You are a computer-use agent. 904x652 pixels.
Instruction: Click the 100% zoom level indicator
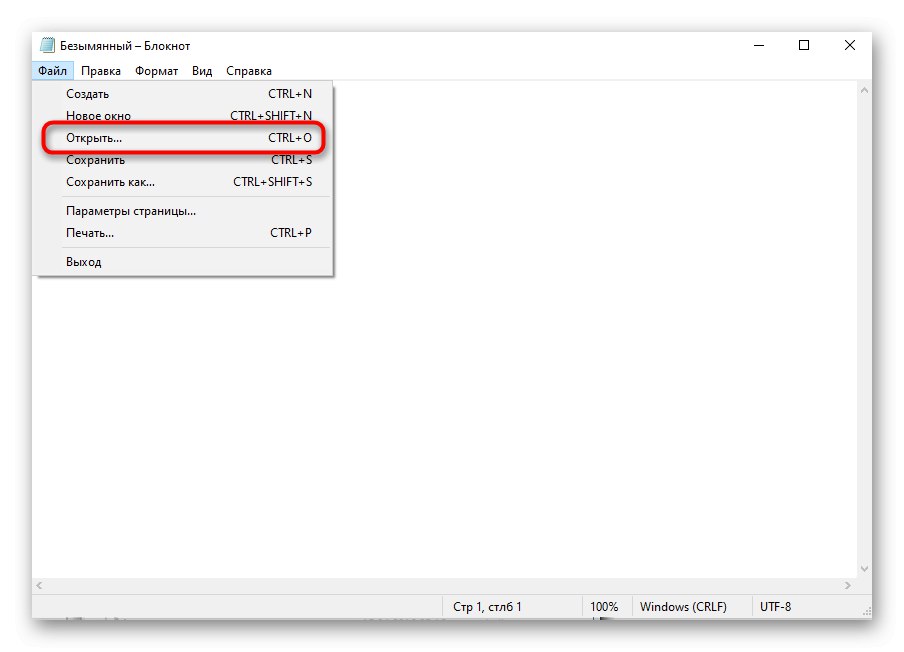pyautogui.click(x=605, y=606)
